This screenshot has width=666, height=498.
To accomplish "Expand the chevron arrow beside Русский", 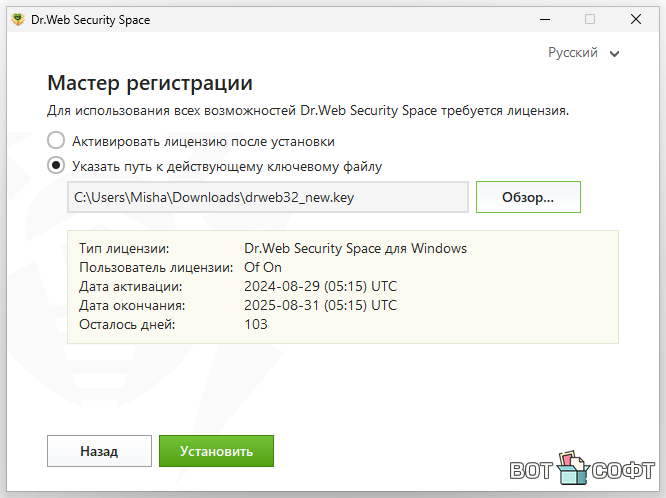I will pos(614,54).
